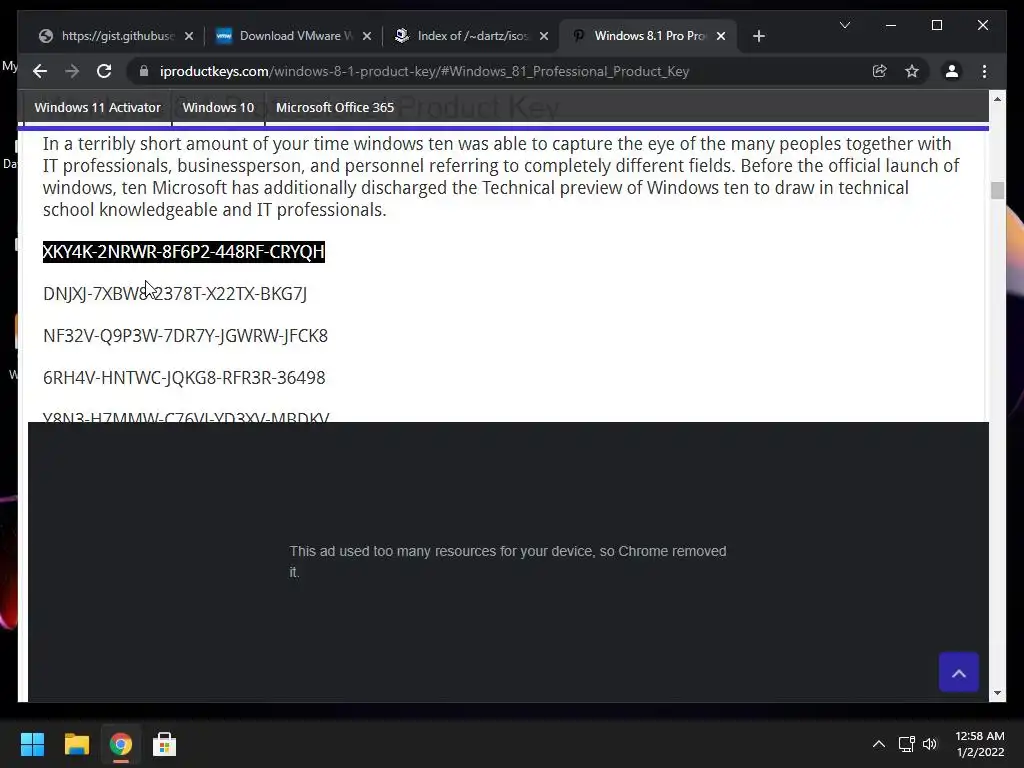Open a new browser tab
The height and width of the screenshot is (768, 1024).
(758, 36)
